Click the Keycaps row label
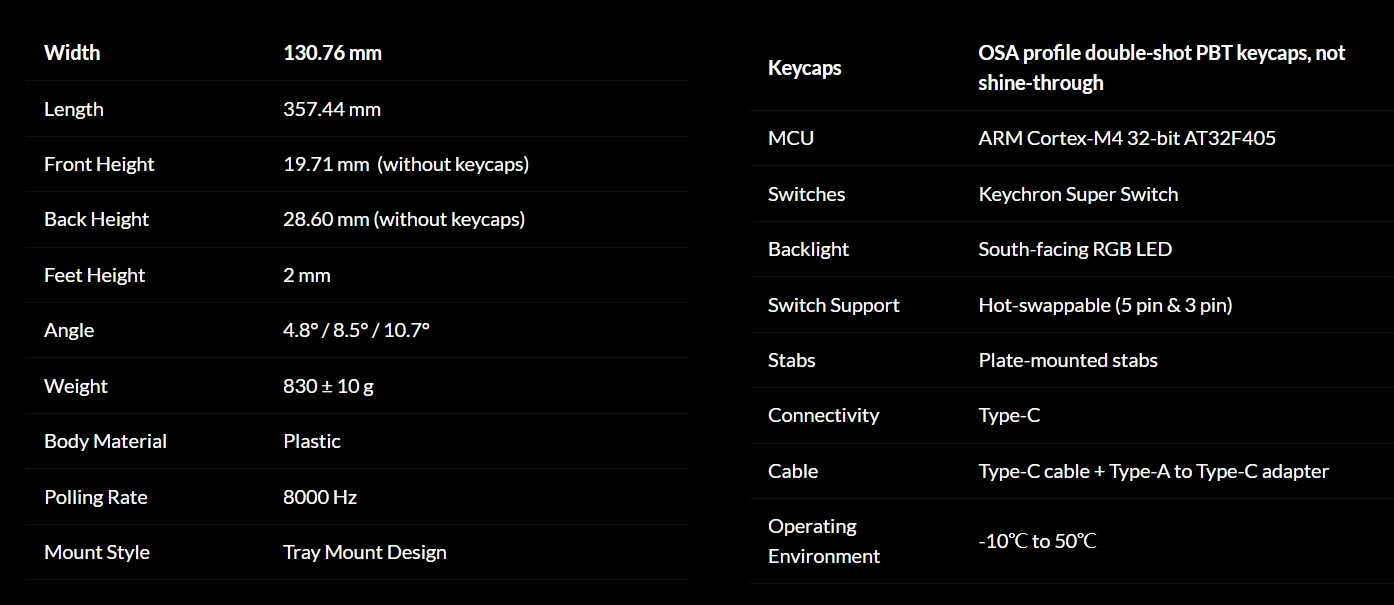 (x=804, y=68)
